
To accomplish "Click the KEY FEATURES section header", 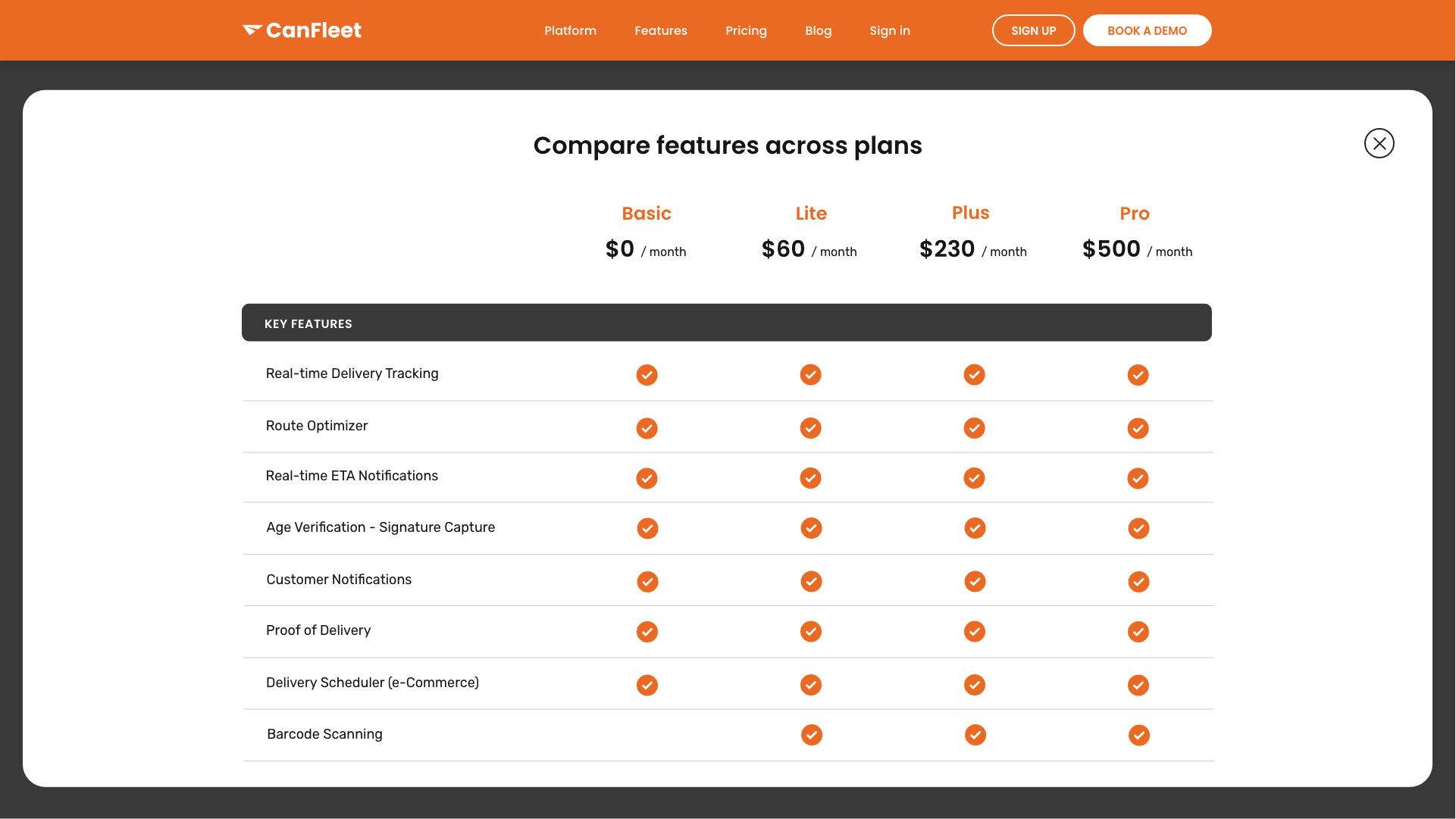I will coord(308,324).
